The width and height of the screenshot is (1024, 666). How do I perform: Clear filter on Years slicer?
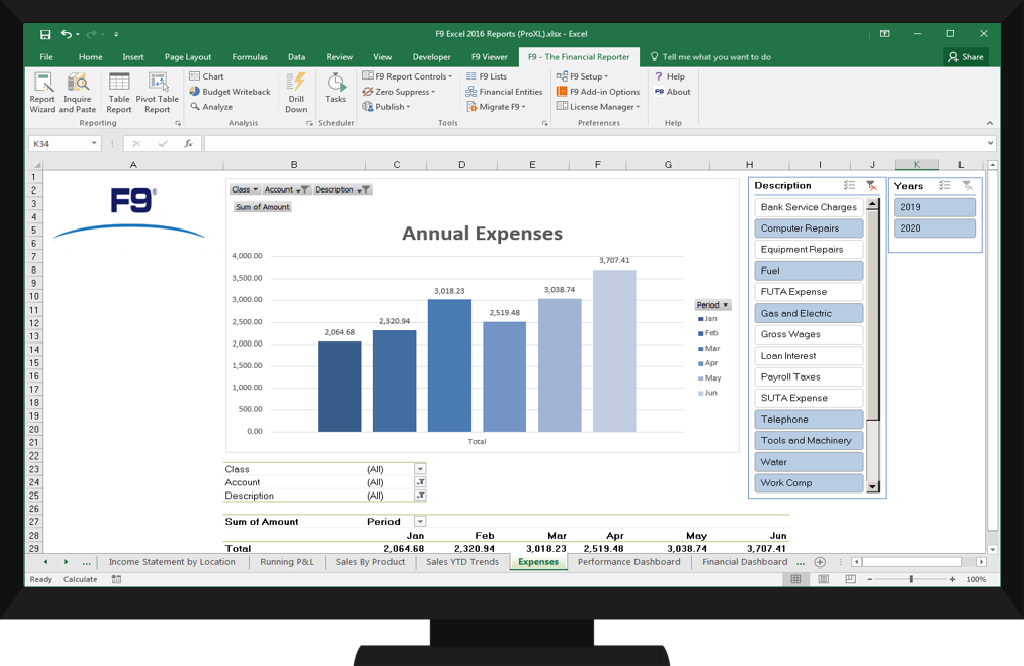point(968,185)
